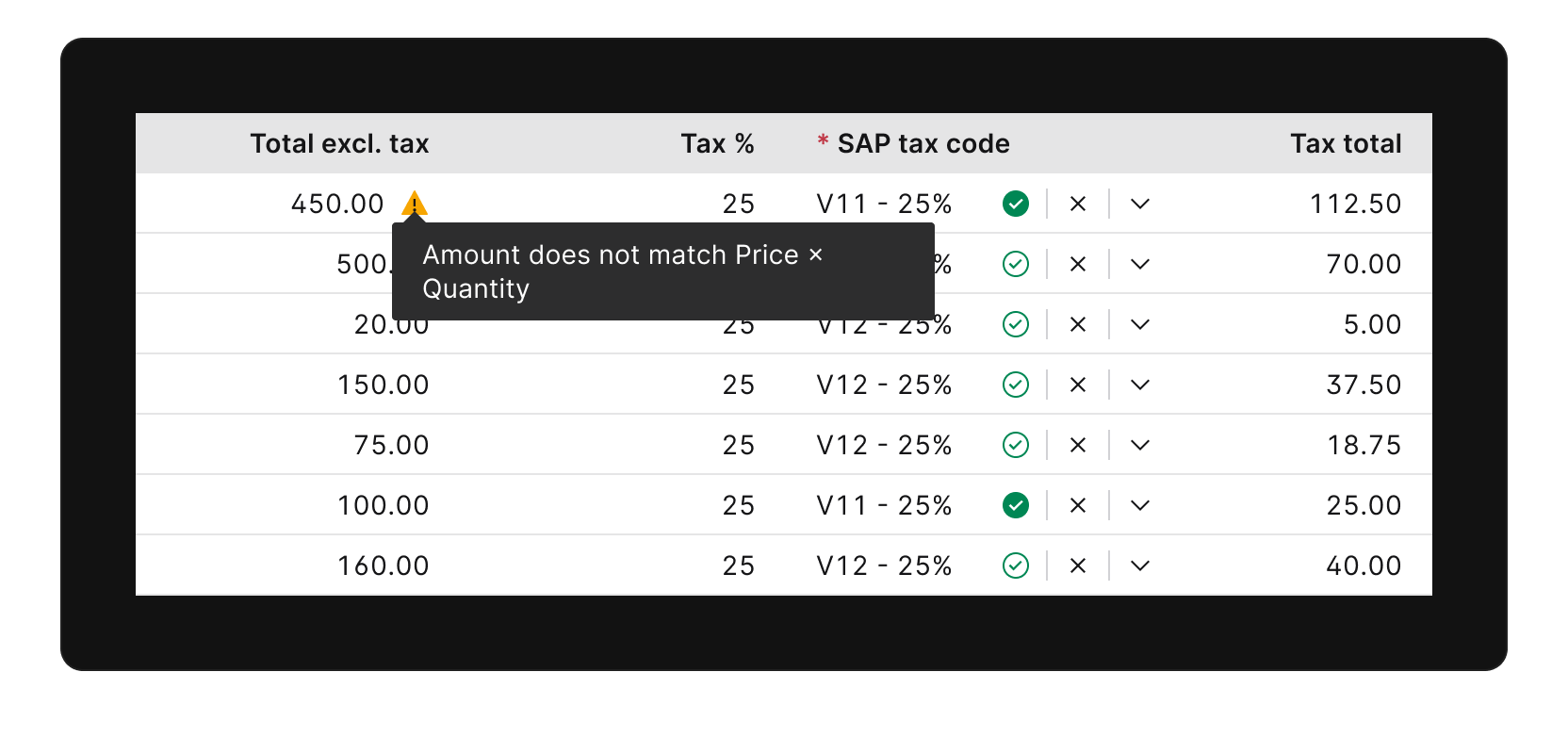
Task: Toggle the verification check on the 75.00 row
Action: coord(1015,444)
